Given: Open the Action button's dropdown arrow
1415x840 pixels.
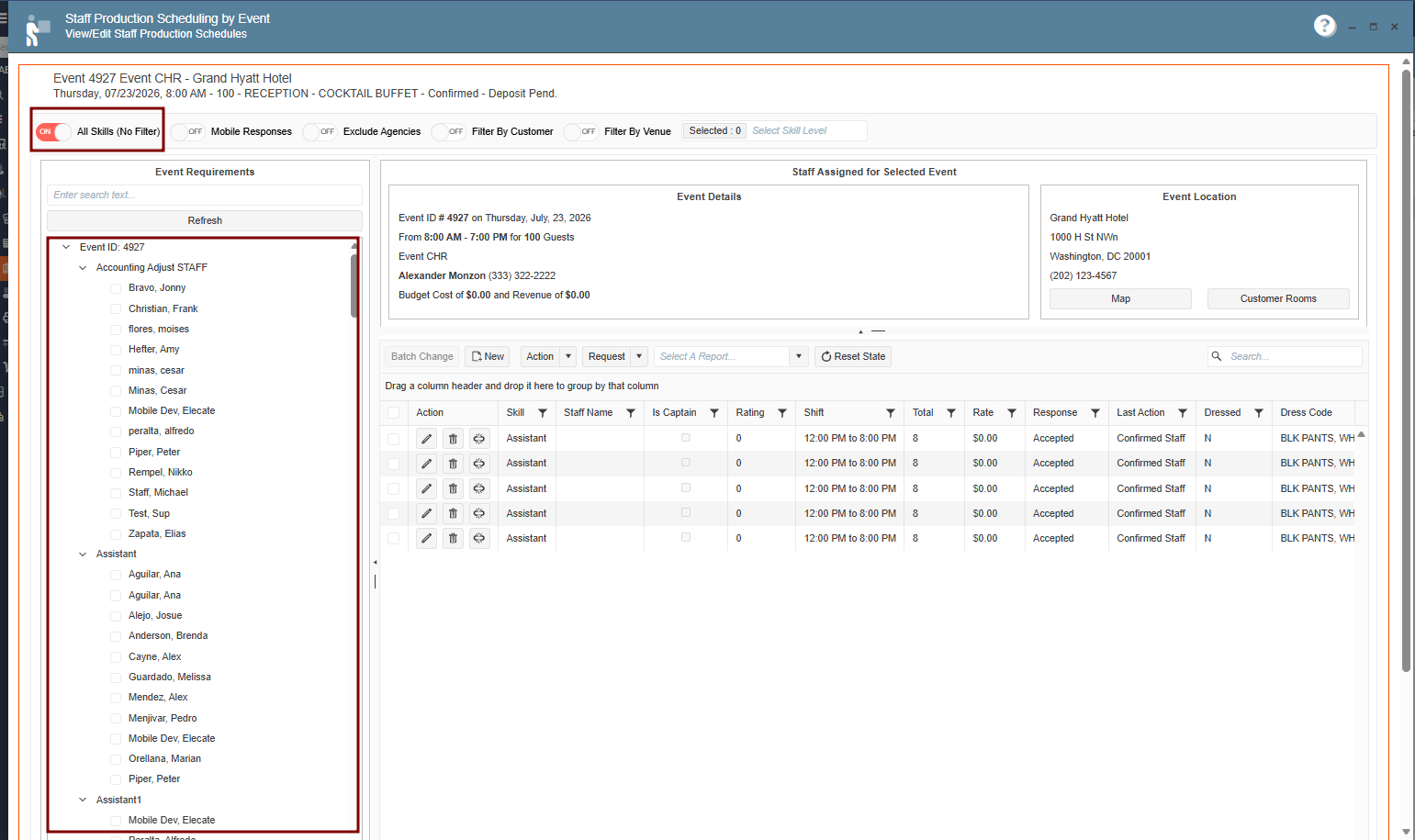Looking at the screenshot, I should pos(568,356).
